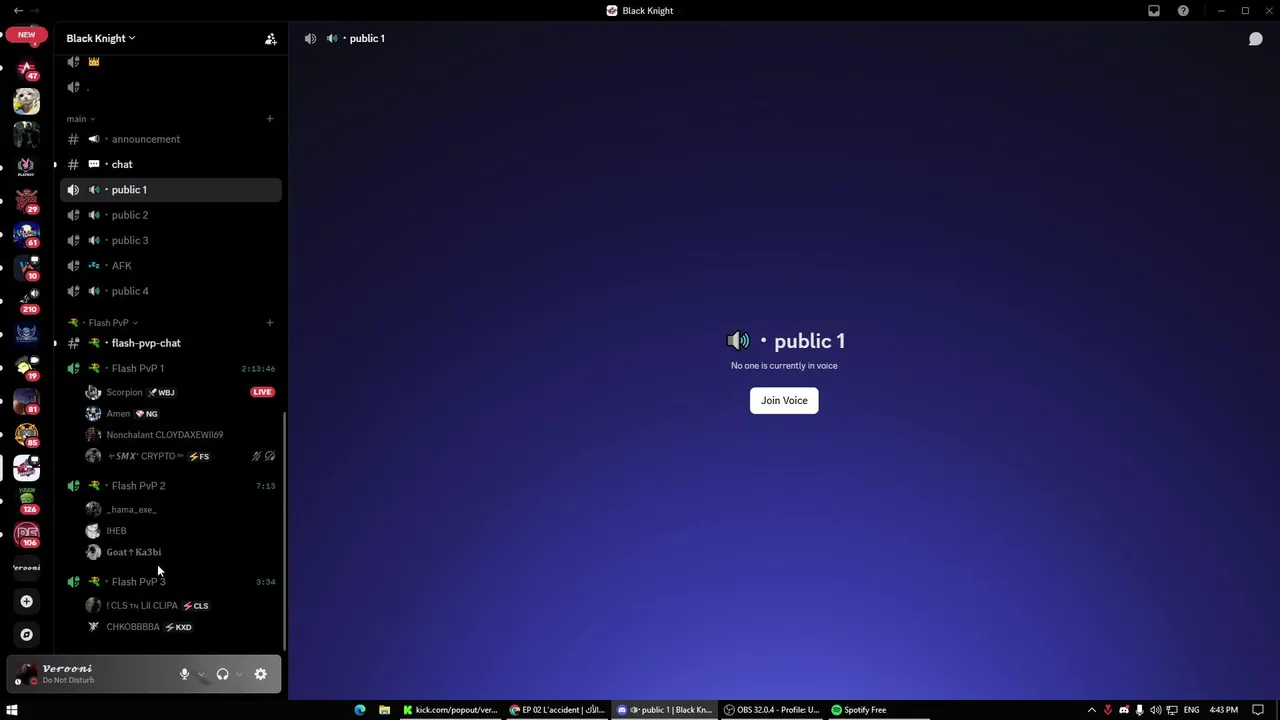Click user Goat Ka3bi in Flash PvP 2
1280x720 pixels.
tap(181, 552)
